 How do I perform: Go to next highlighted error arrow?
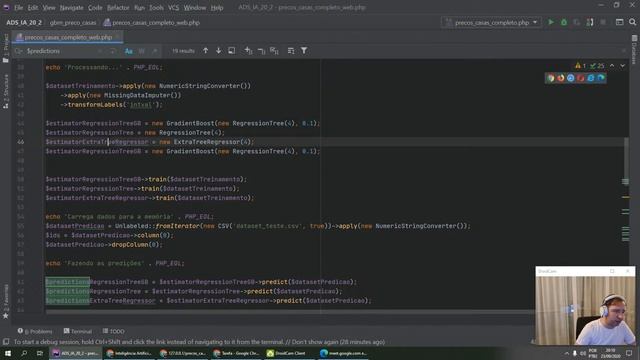coord(622,66)
